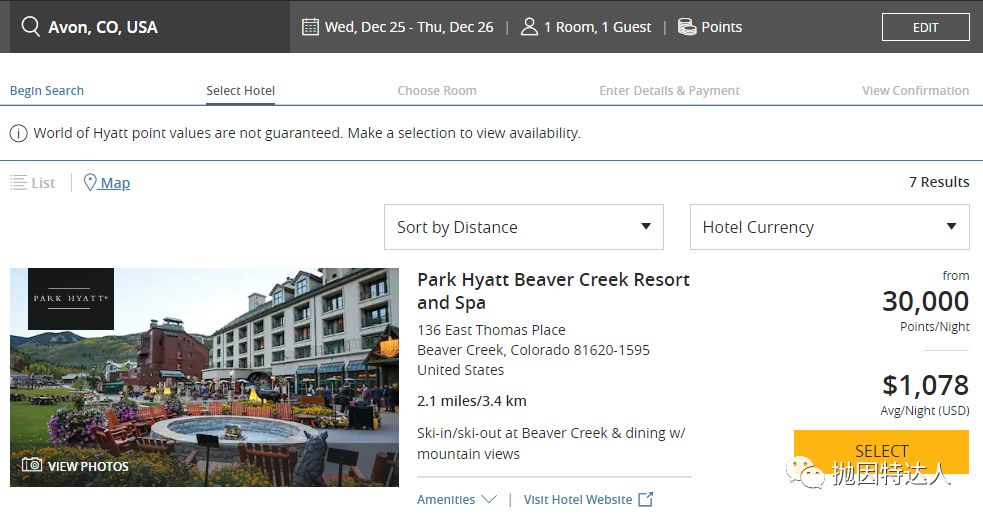Click the hotel exterior photo
Image resolution: width=983 pixels, height=517 pixels.
coord(204,377)
